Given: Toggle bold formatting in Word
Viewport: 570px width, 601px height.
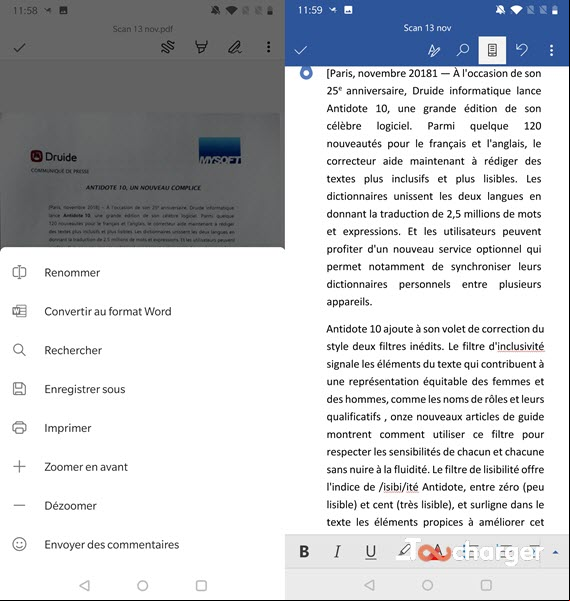Looking at the screenshot, I should 304,552.
